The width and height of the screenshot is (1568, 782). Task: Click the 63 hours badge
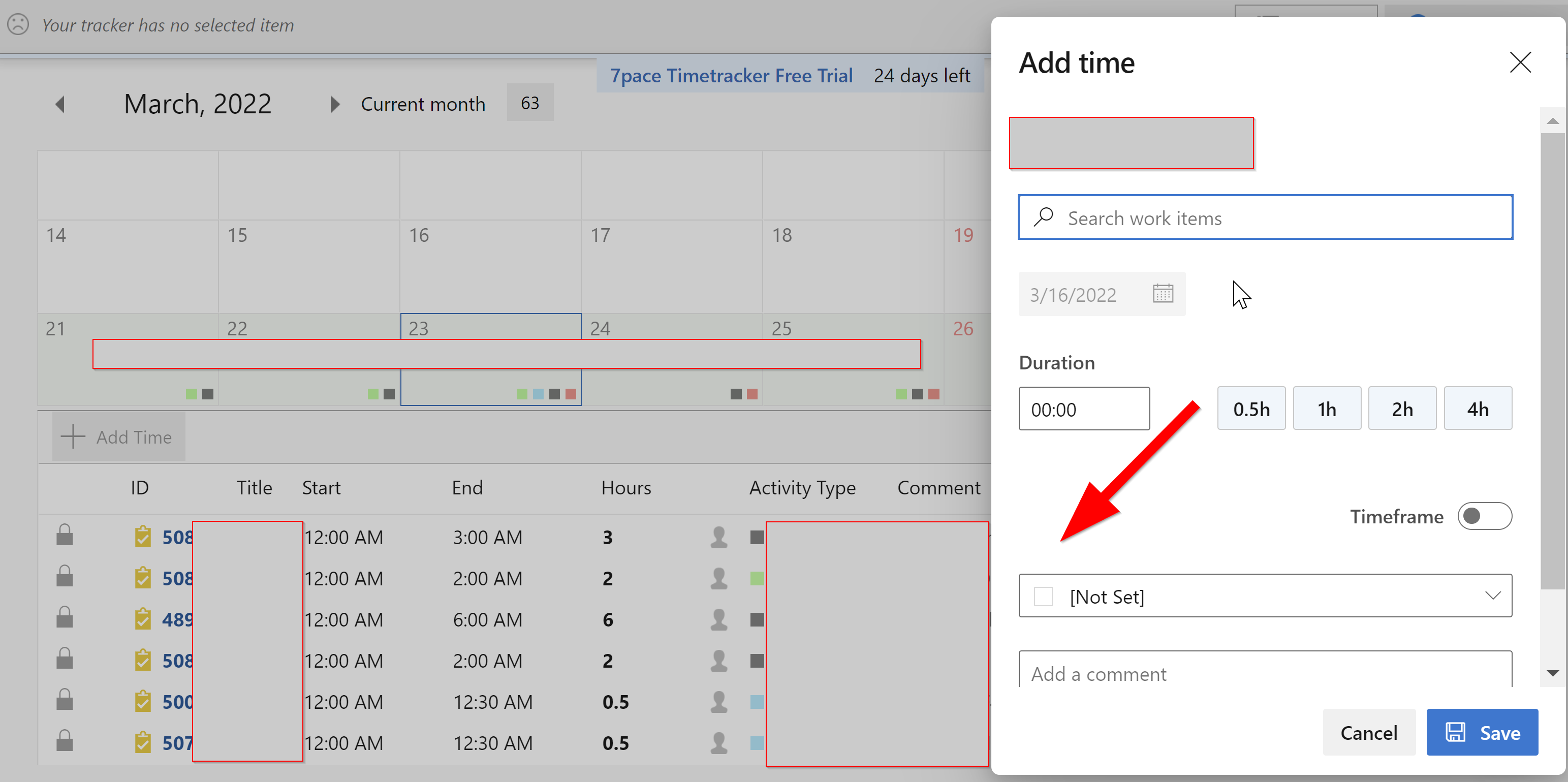[x=529, y=102]
